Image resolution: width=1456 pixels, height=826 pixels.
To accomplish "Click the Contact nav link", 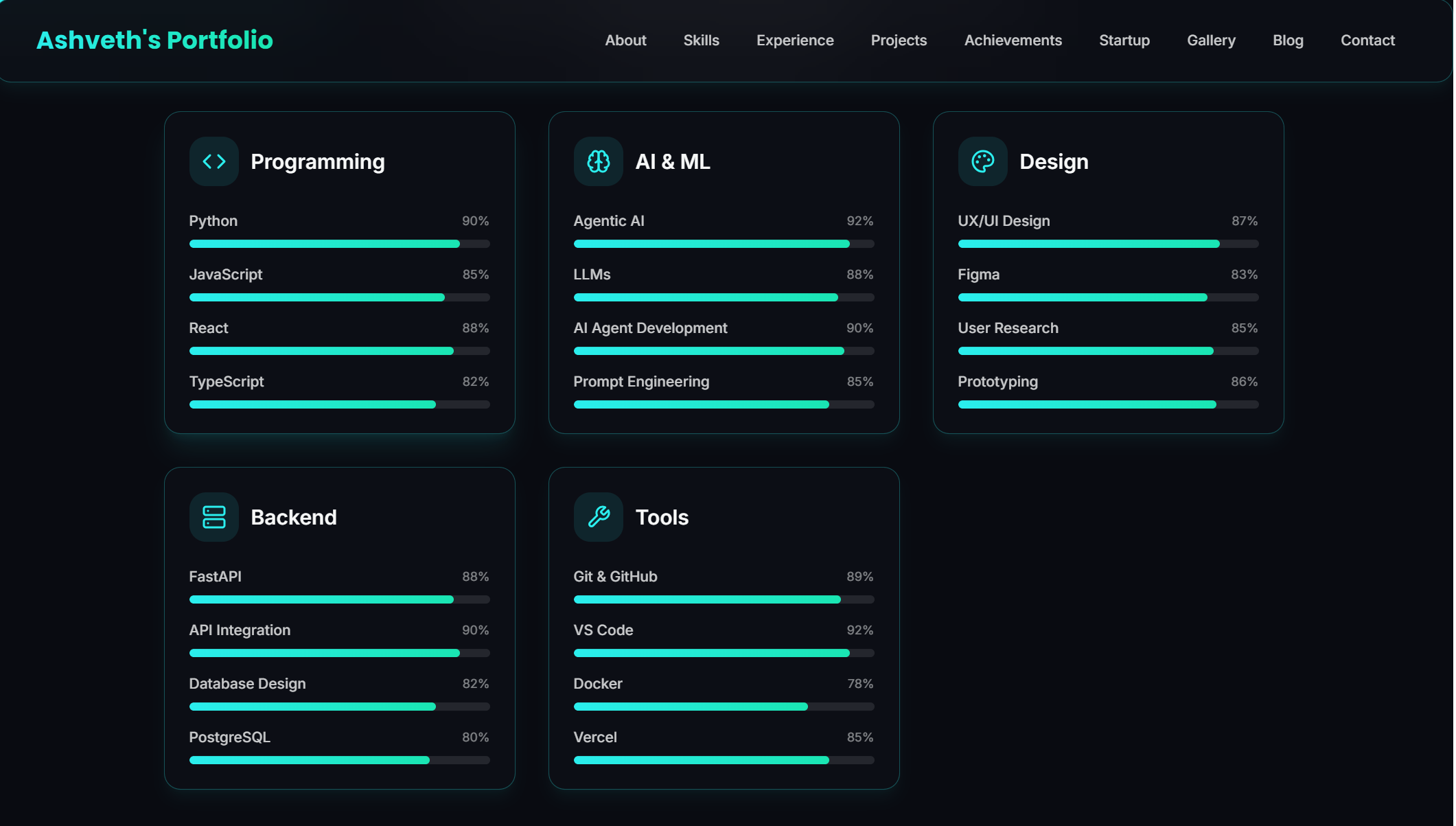I will coord(1367,41).
